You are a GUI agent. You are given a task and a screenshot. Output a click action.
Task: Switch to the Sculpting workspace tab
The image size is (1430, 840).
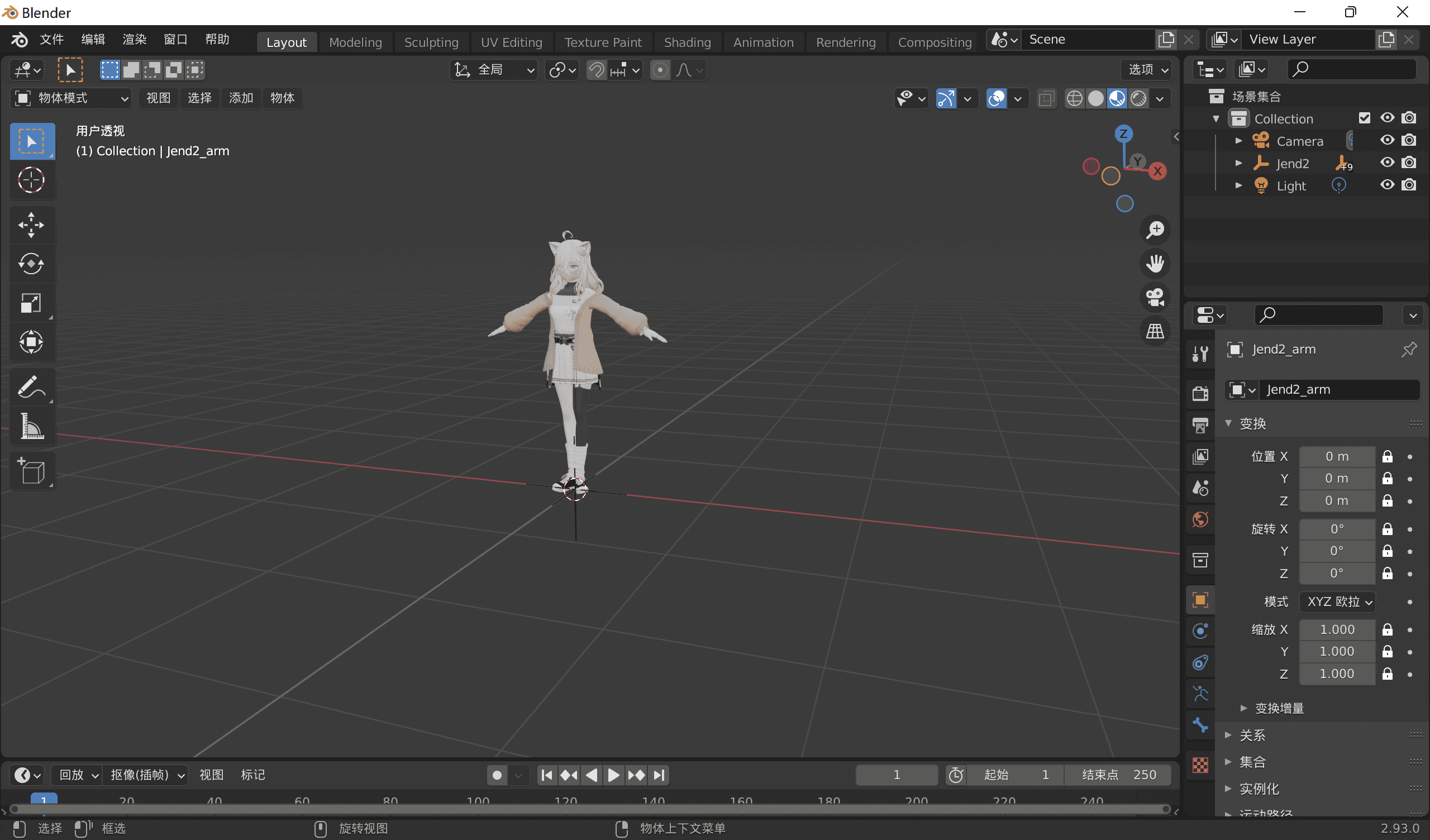click(431, 42)
